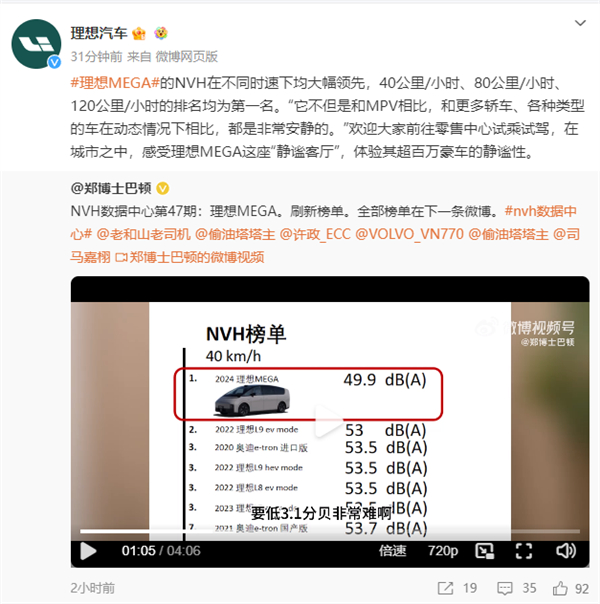Screen dimensions: 600x604
Task: Open the #理想MEGA# hashtag link
Action: tap(115, 83)
